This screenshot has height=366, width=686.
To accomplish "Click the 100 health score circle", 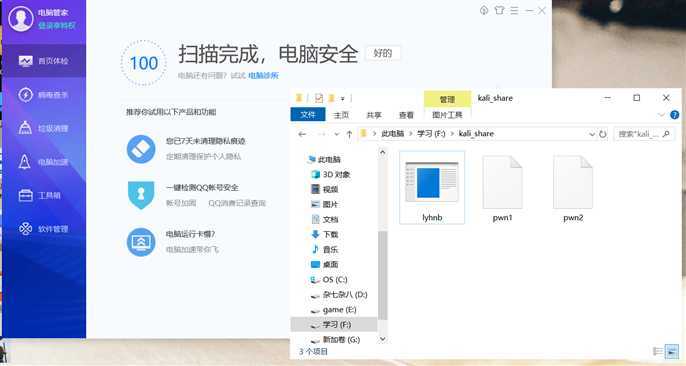I will pos(144,63).
